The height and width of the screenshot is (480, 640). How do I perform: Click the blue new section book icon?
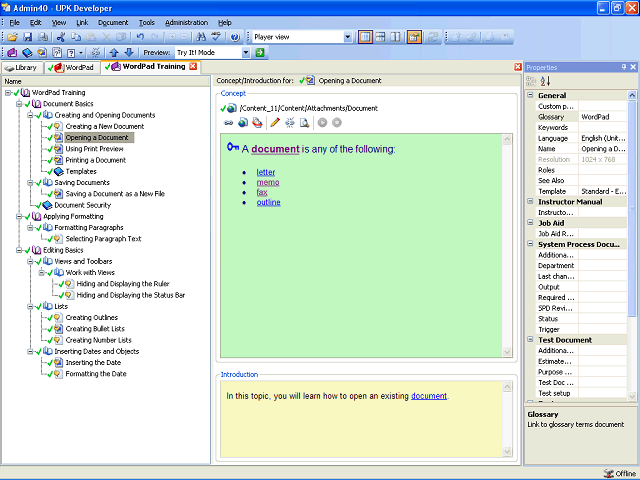(x=27, y=53)
